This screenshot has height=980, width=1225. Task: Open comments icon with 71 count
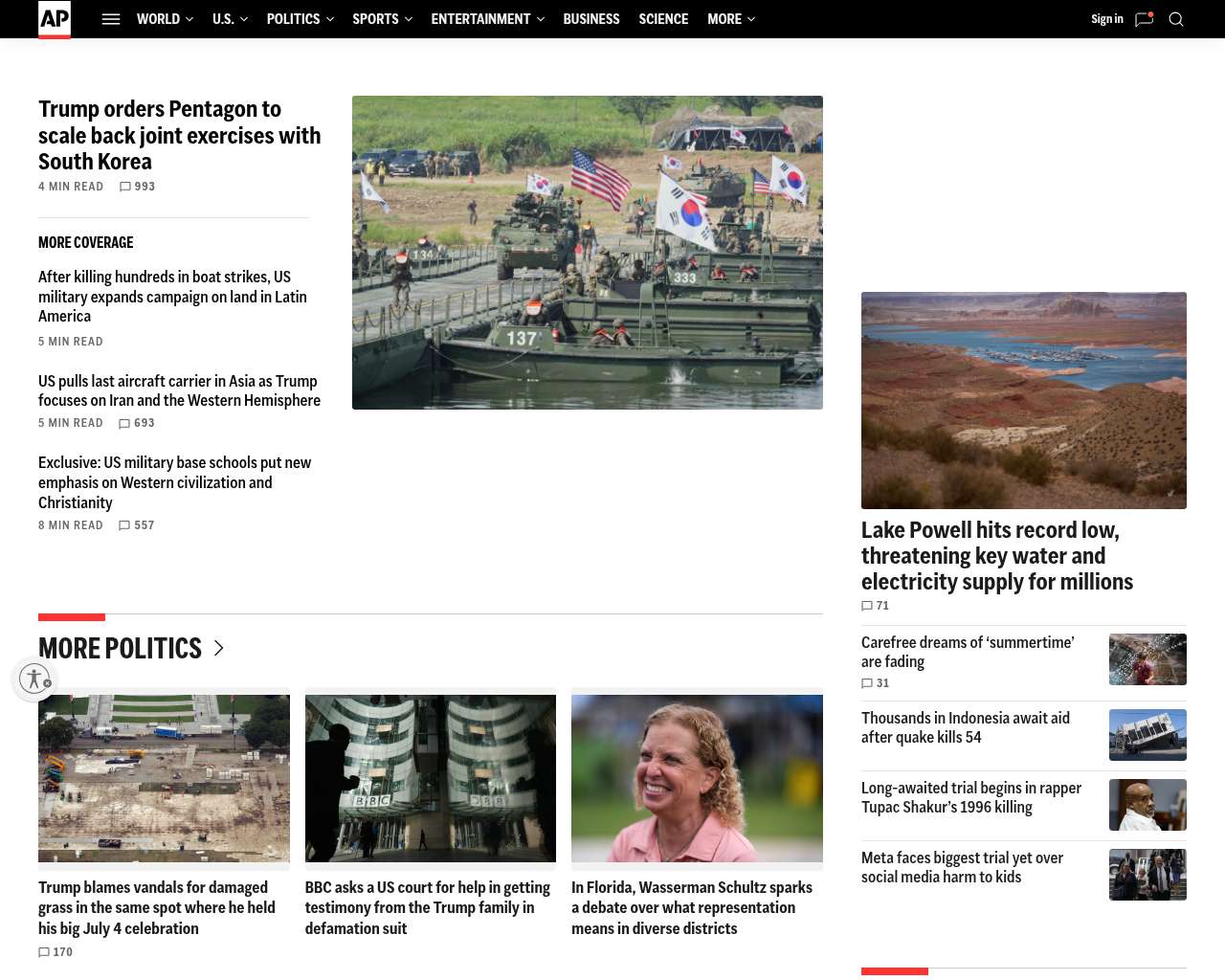click(867, 606)
